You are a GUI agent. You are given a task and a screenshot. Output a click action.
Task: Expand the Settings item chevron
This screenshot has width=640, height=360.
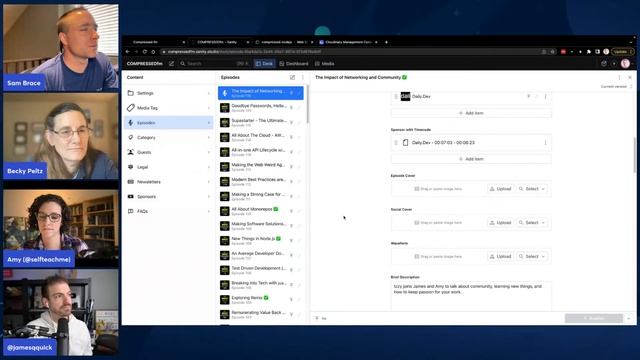click(209, 93)
